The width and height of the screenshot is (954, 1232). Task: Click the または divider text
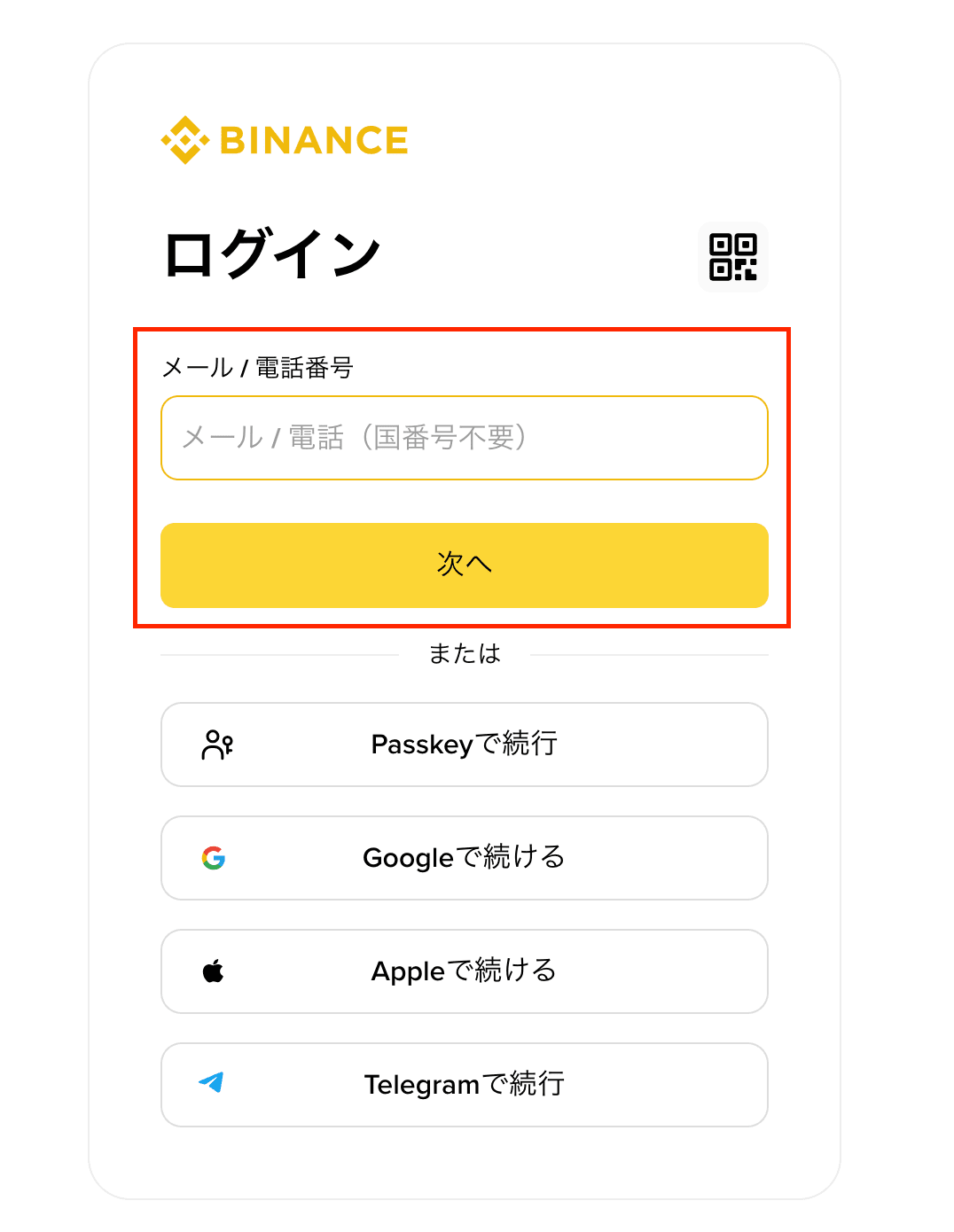point(464,653)
